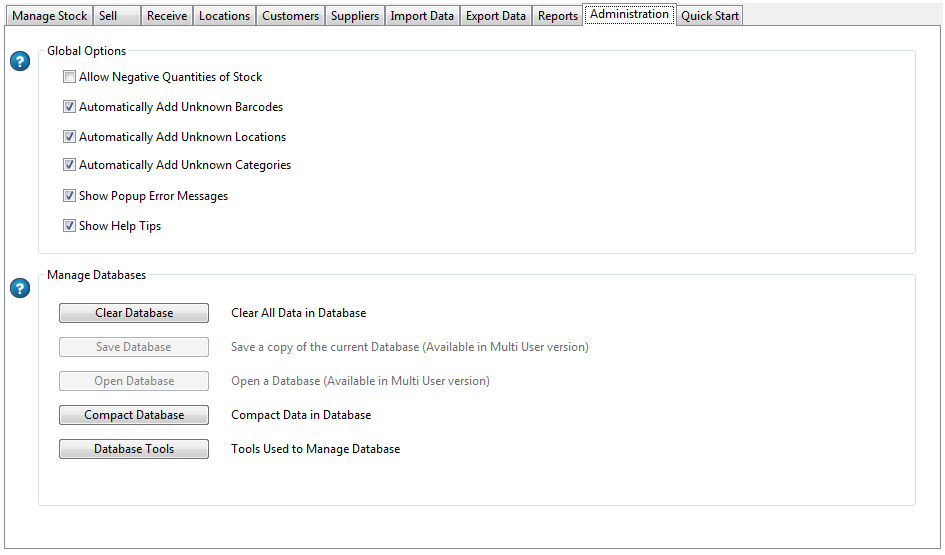The width and height of the screenshot is (945, 555).
Task: Open Database Tools
Action: pos(134,449)
